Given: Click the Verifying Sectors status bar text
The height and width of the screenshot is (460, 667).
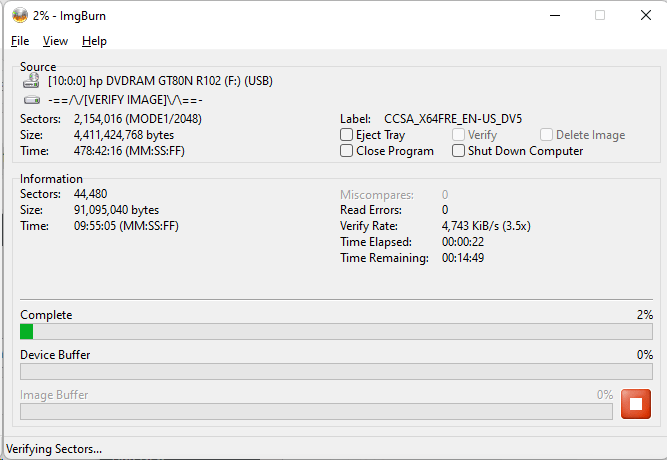Looking at the screenshot, I should click(x=55, y=449).
